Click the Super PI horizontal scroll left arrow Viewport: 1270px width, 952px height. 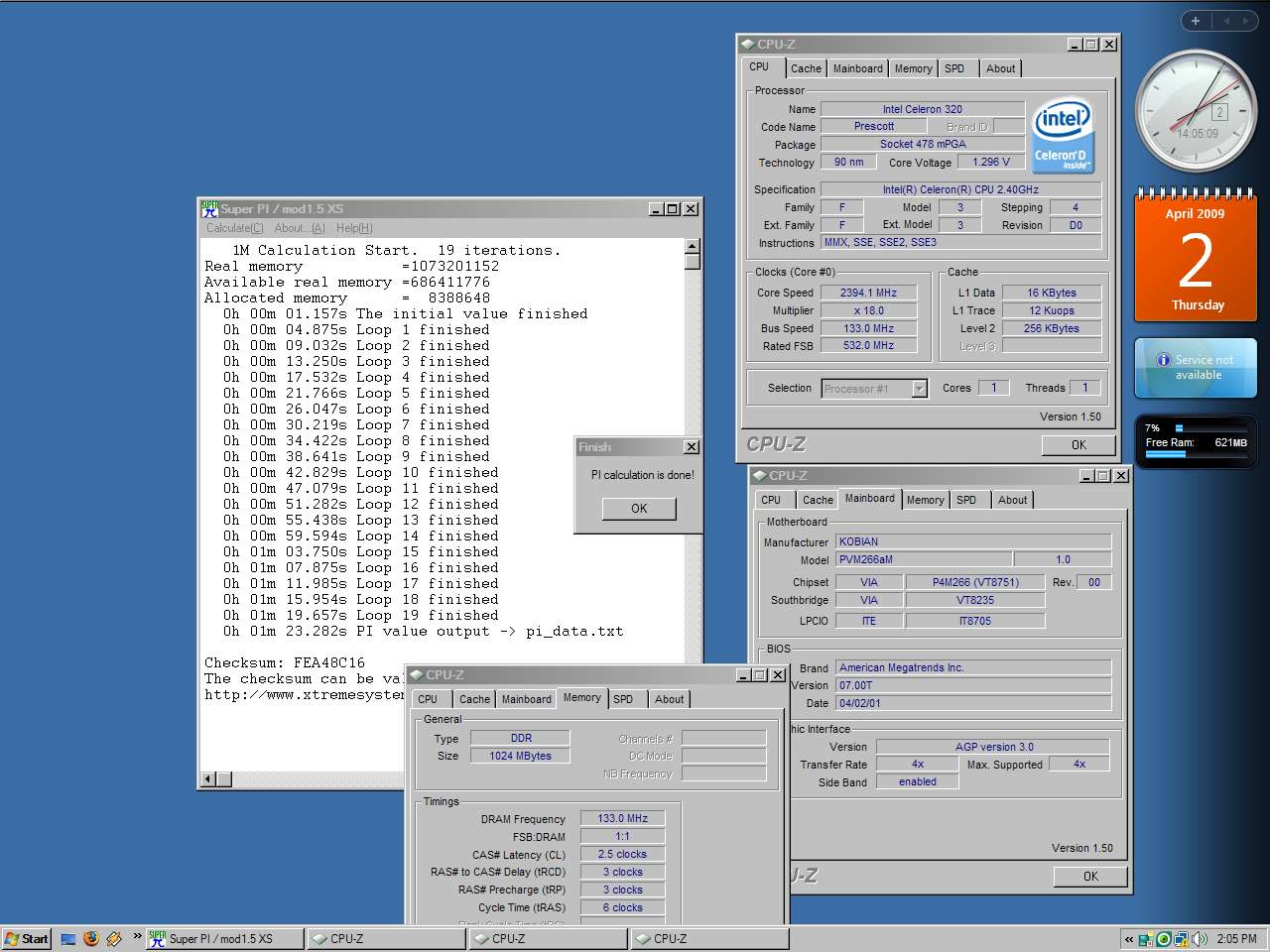point(208,779)
